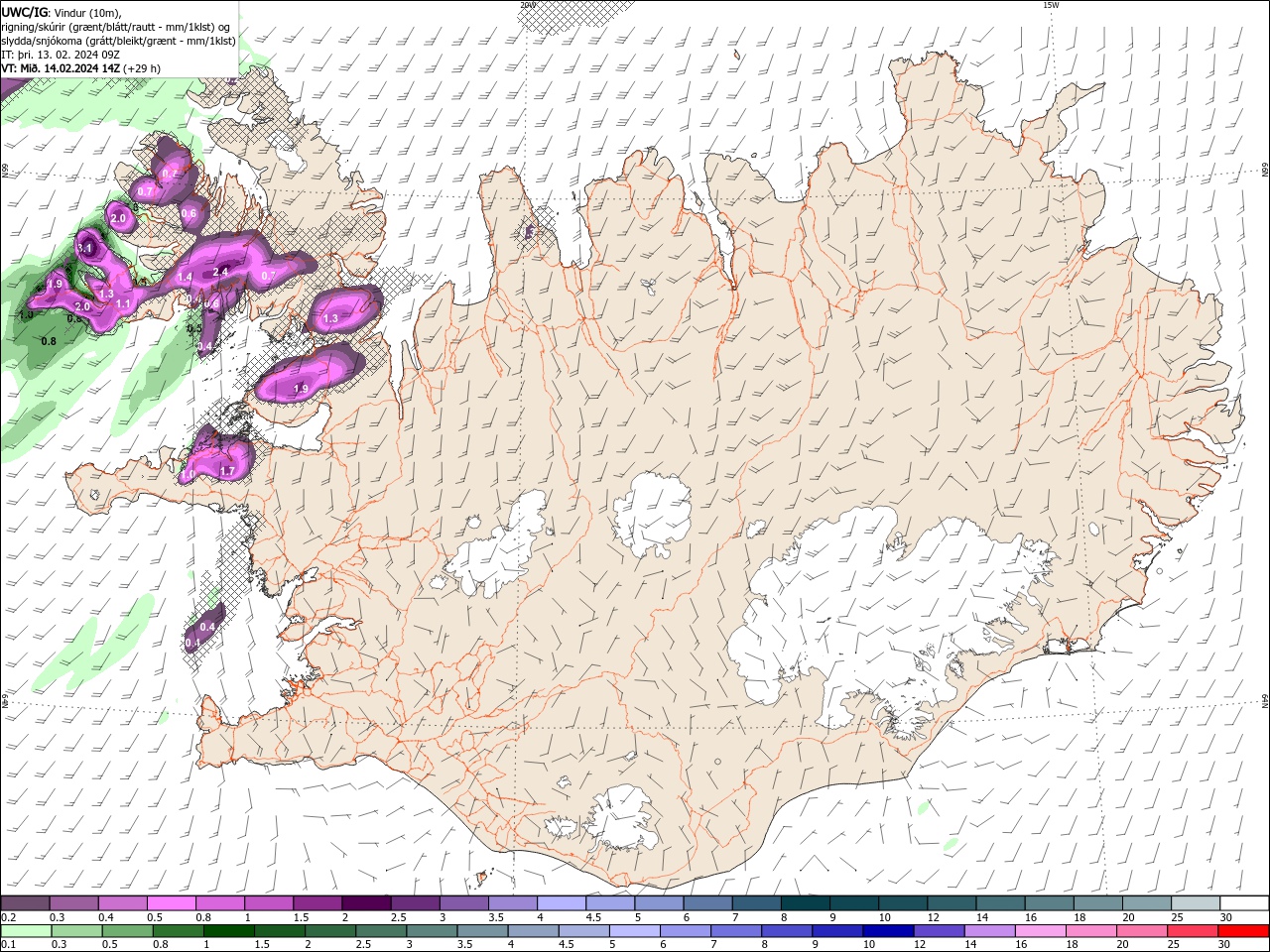This screenshot has width=1270, height=952.
Task: Click the 20W longitude label at top
Action: 527,5
